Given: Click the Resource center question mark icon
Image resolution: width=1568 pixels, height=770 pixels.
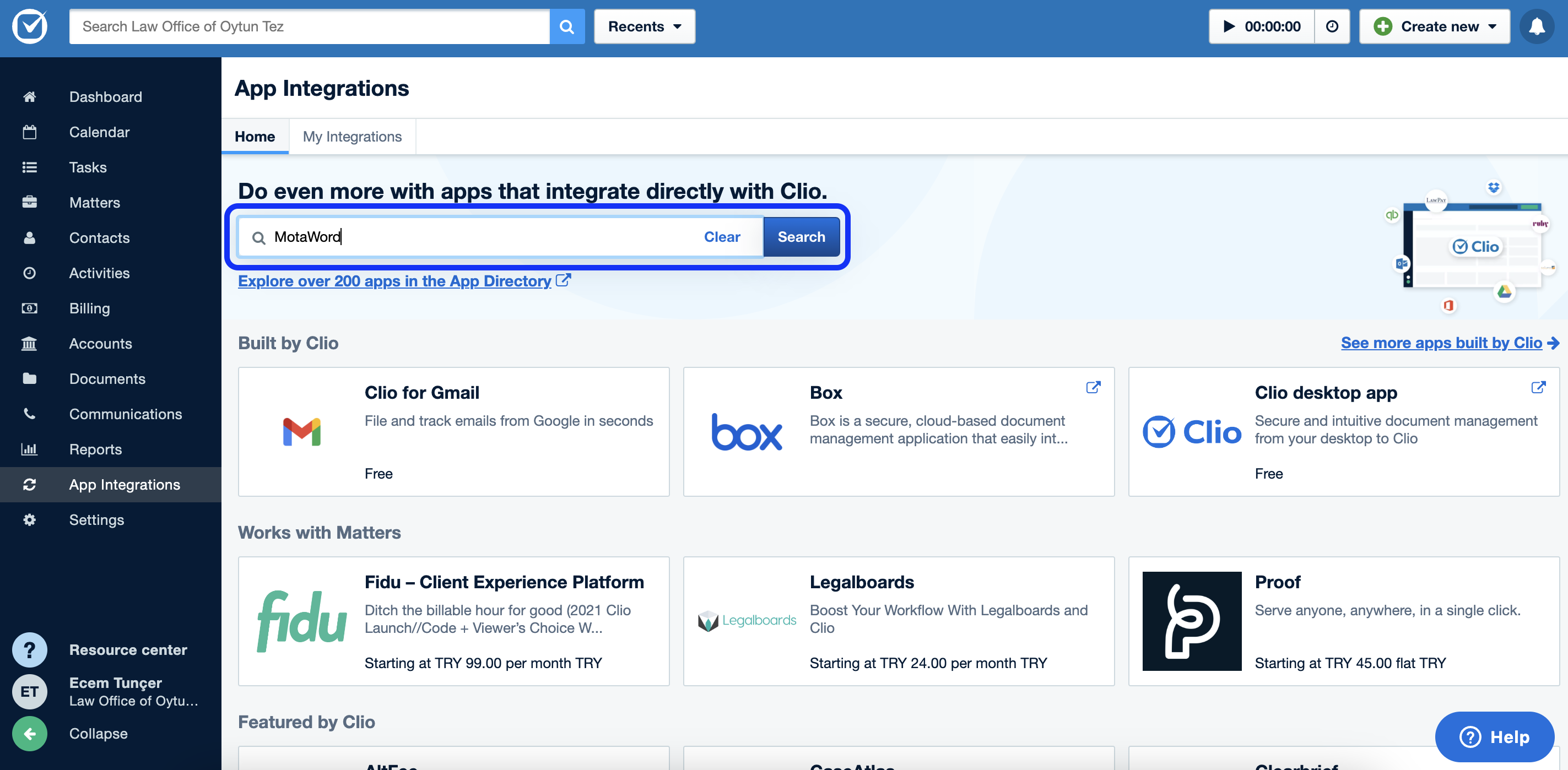Looking at the screenshot, I should (29, 649).
